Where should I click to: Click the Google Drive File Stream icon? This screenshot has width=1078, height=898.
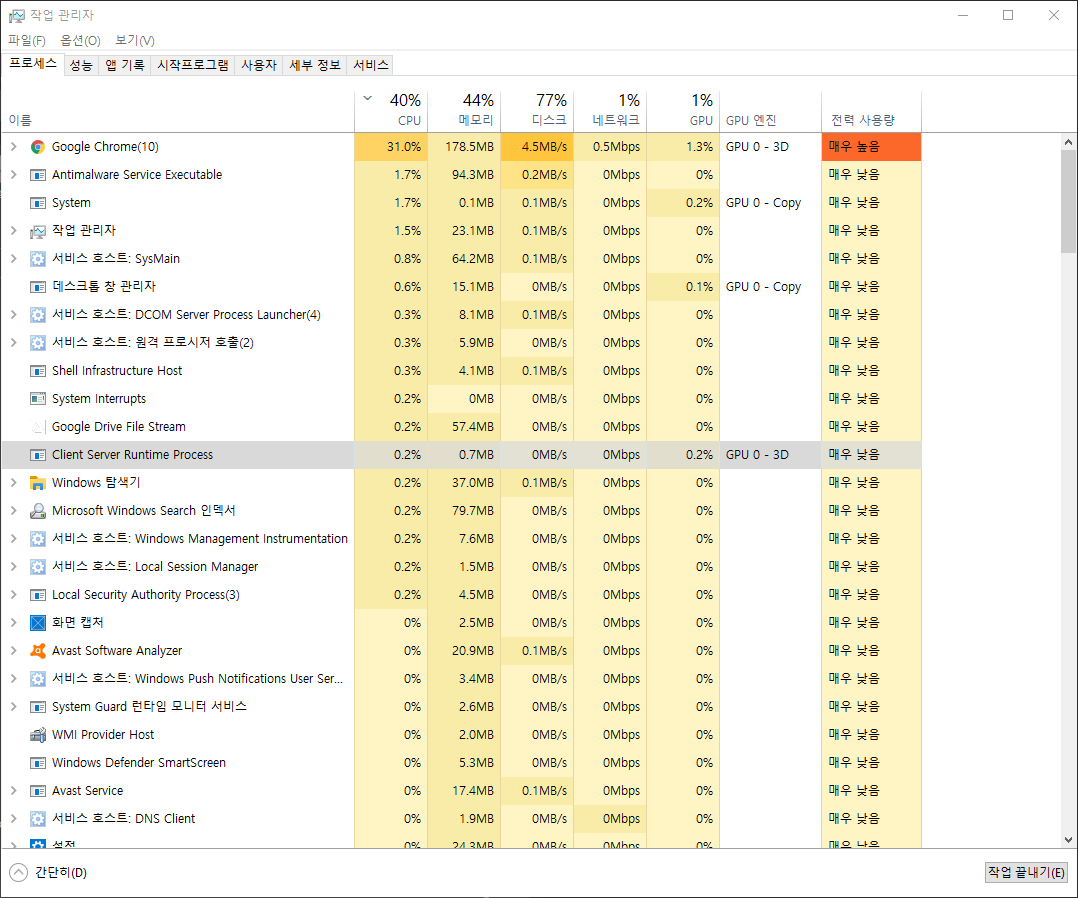click(x=37, y=426)
